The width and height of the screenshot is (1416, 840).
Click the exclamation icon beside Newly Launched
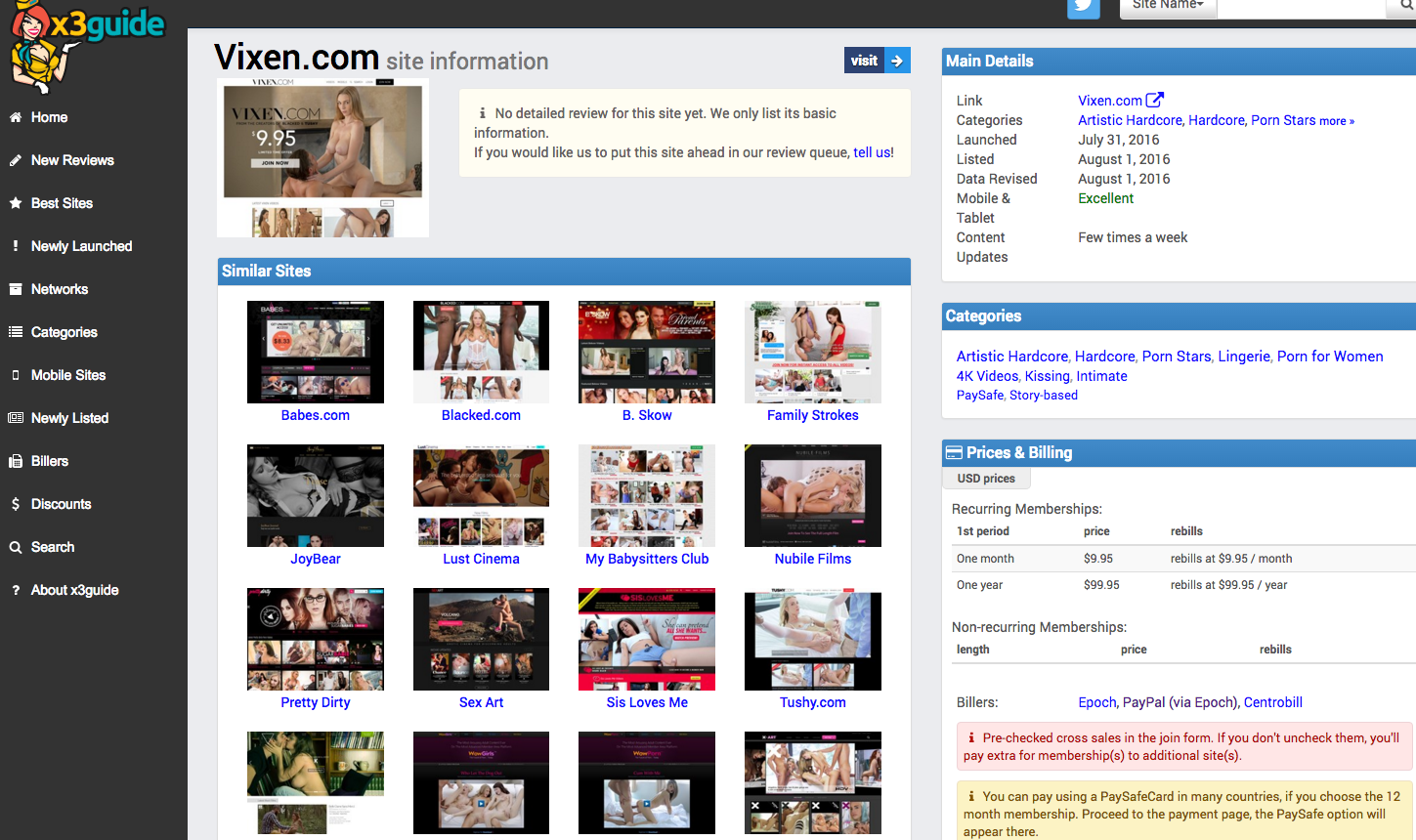(x=16, y=246)
